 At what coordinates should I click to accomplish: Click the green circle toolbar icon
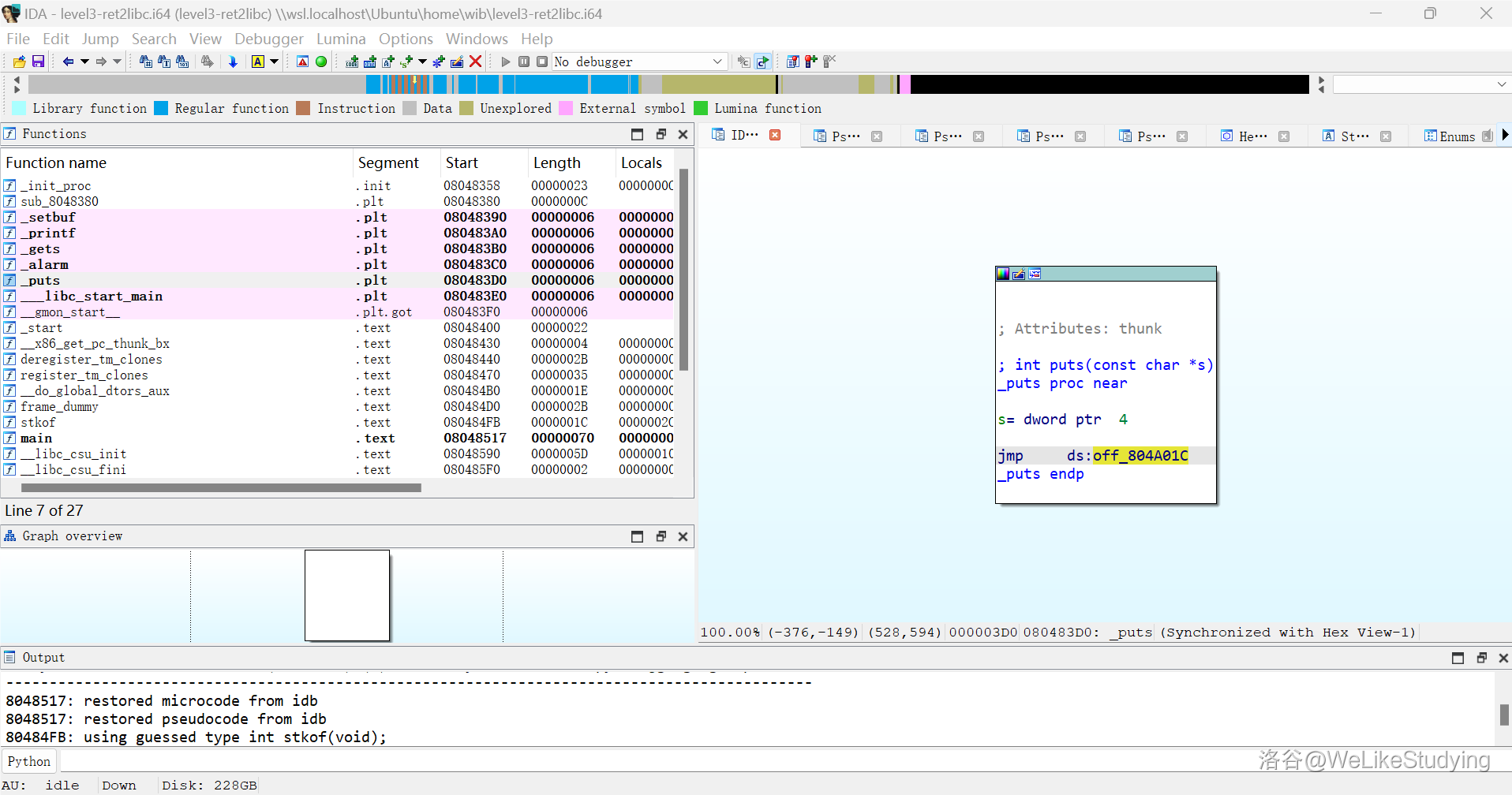click(x=321, y=62)
